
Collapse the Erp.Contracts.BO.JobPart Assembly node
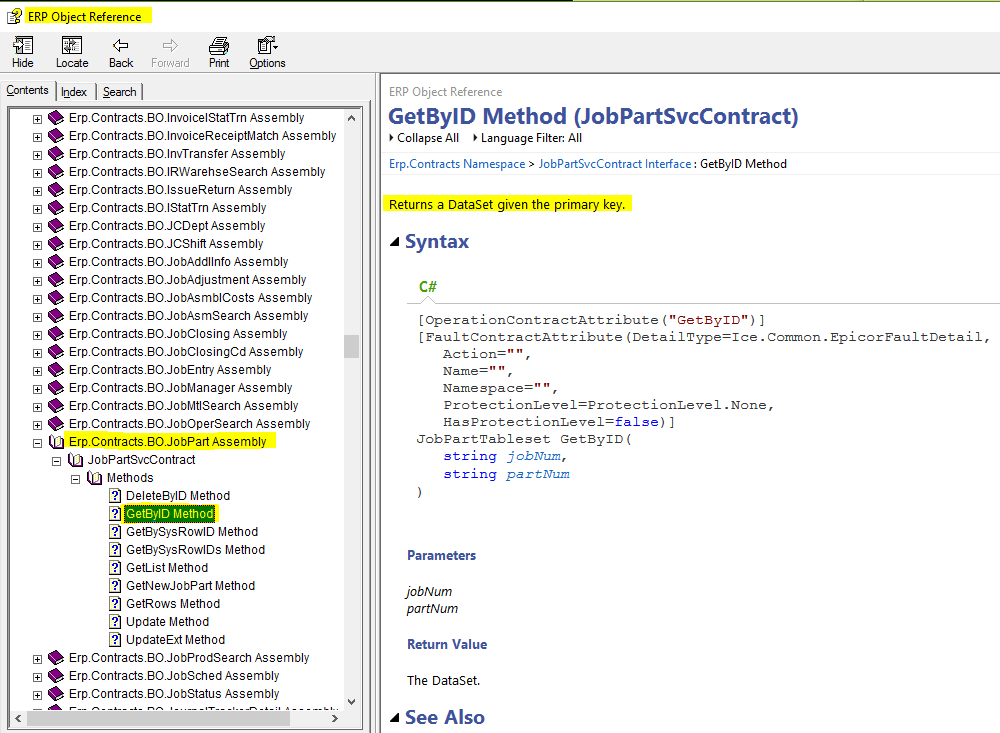click(37, 443)
